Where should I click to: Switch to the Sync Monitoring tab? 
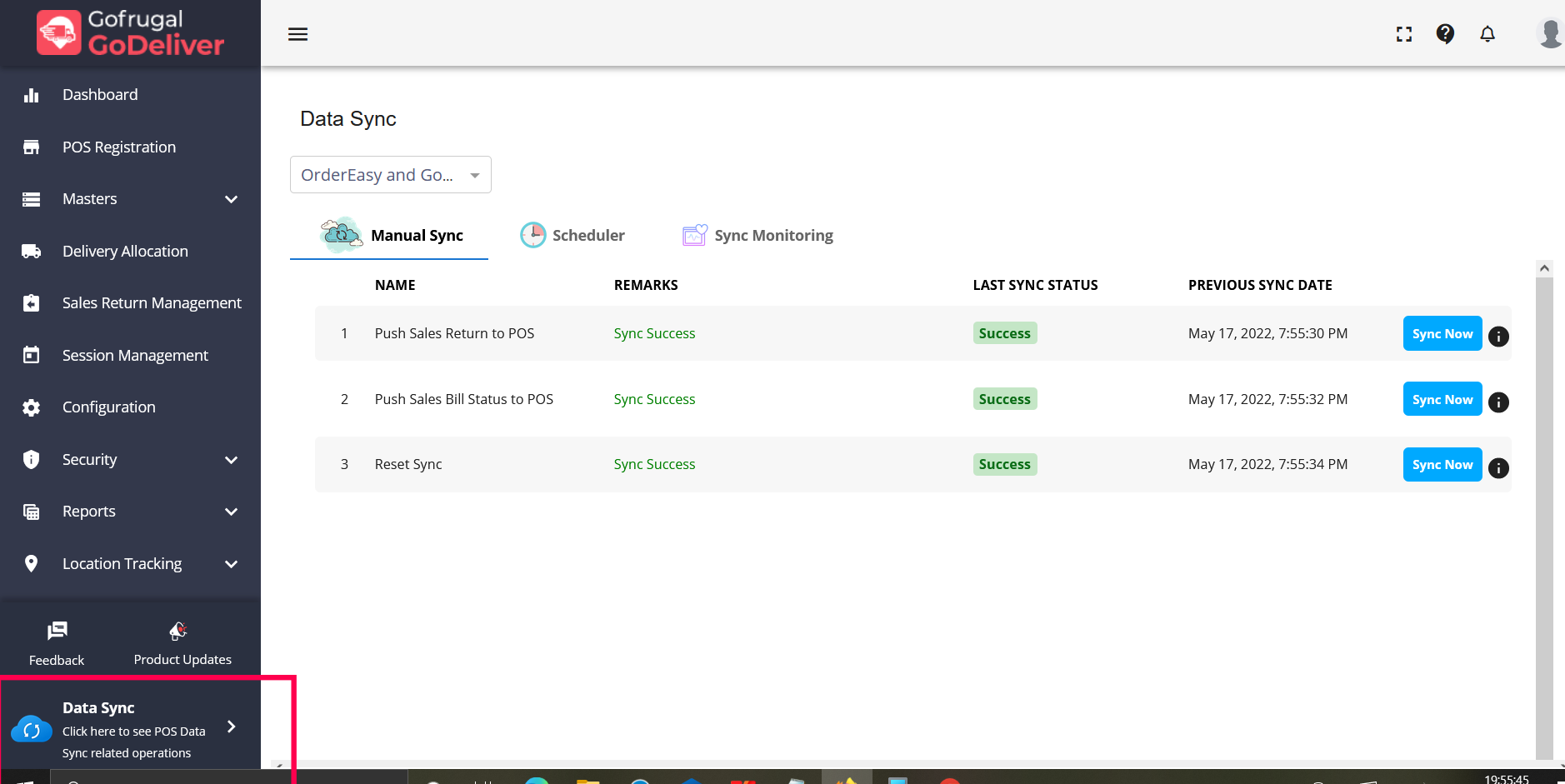click(758, 236)
